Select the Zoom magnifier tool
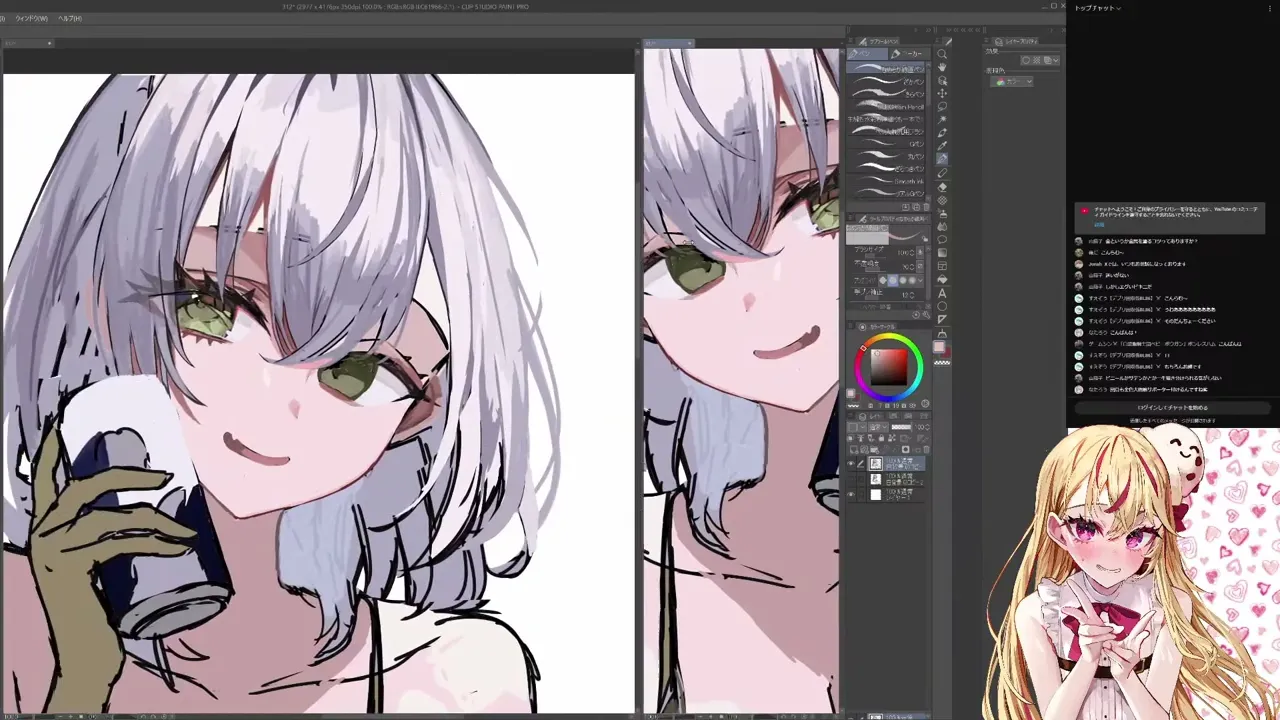The image size is (1280, 720). tap(942, 54)
